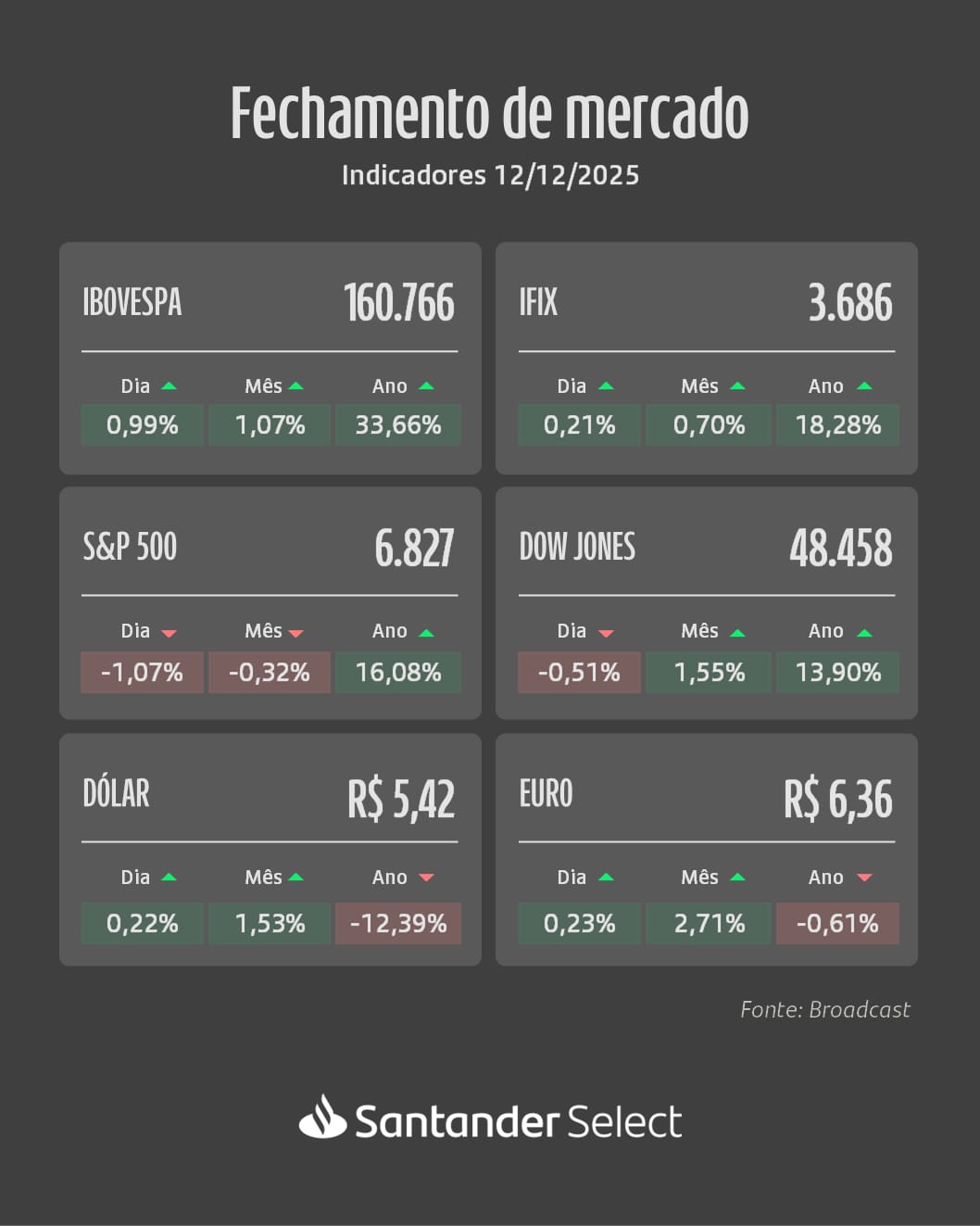Click the Fonte: Broadcast source text
The height and width of the screenshot is (1226, 980).
[824, 1009]
